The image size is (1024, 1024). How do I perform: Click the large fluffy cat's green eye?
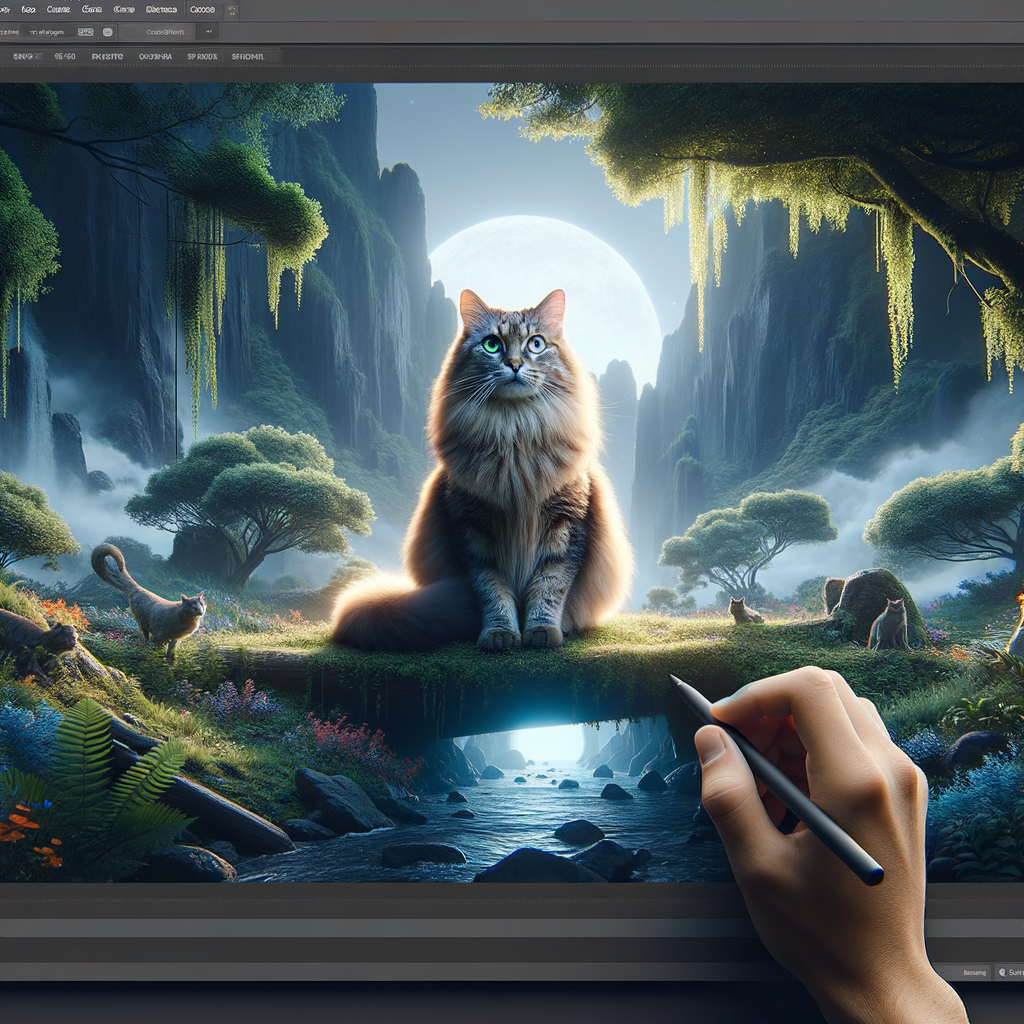click(491, 344)
